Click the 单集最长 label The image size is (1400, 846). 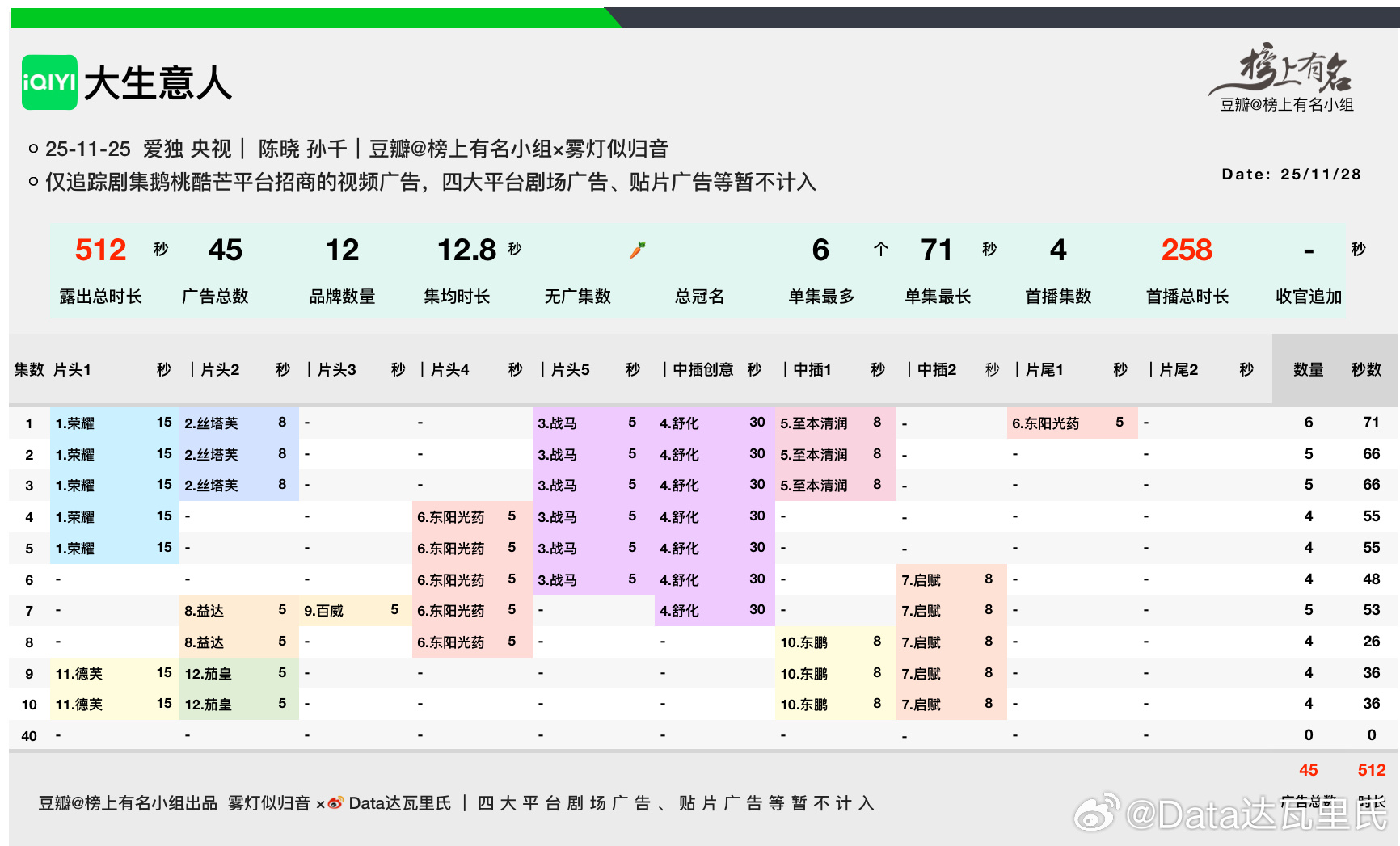coord(938,297)
